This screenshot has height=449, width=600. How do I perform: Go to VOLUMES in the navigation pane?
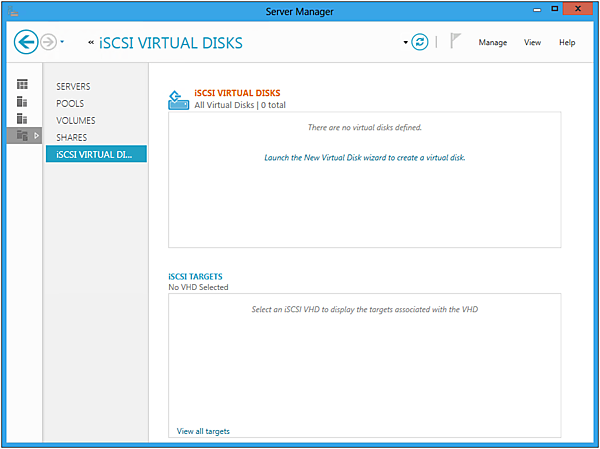coord(76,121)
